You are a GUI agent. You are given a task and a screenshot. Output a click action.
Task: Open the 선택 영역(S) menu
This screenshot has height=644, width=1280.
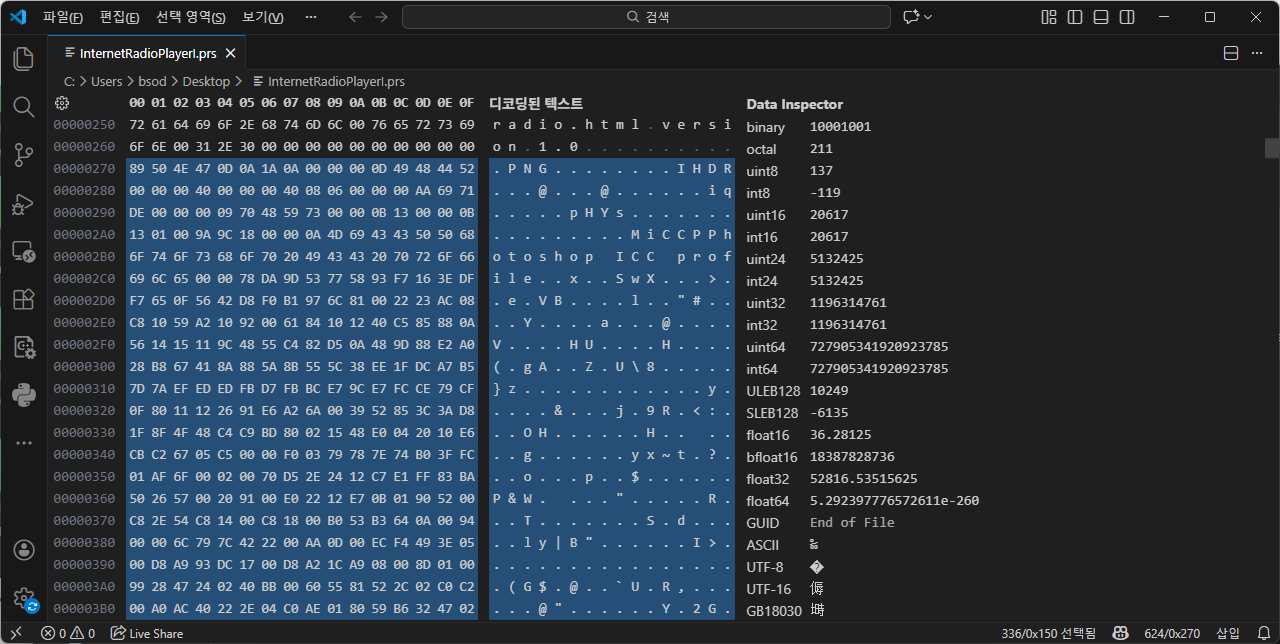point(191,17)
